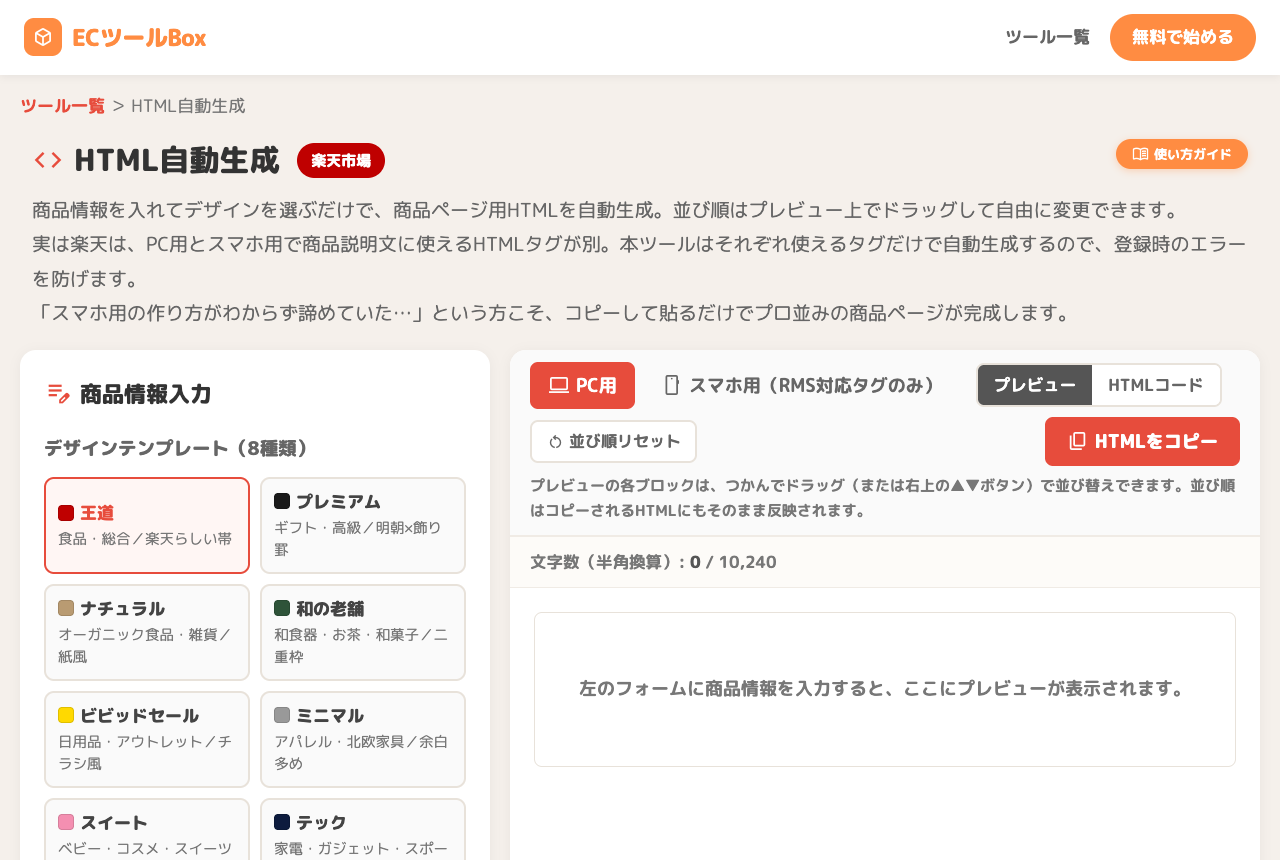This screenshot has width=1280, height=860.
Task: Click the 文字数(半角換算) counter text
Action: coord(653,562)
